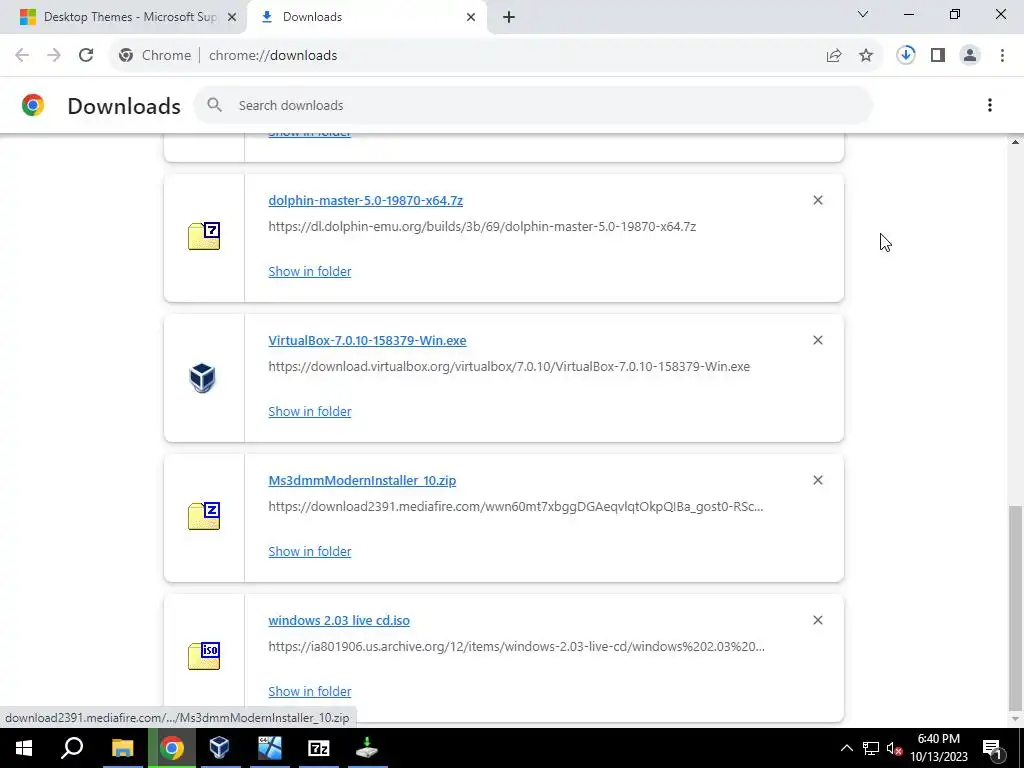Screen dimensions: 1024x768
Task: Share this page icon
Action: click(x=834, y=56)
